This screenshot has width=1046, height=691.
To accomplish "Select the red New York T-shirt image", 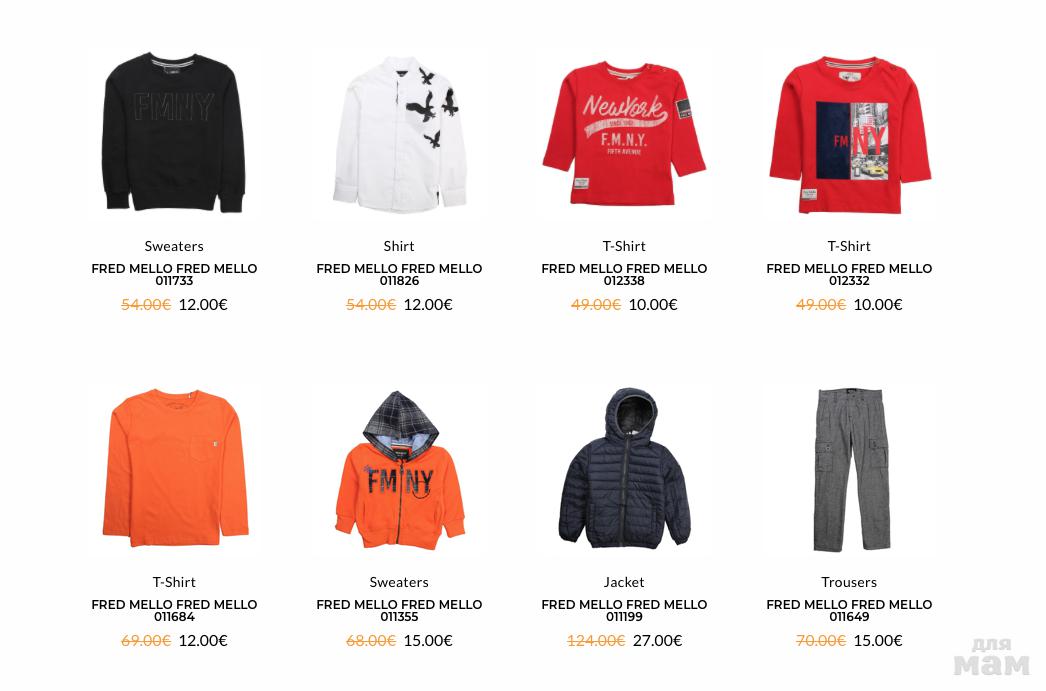I will point(624,133).
